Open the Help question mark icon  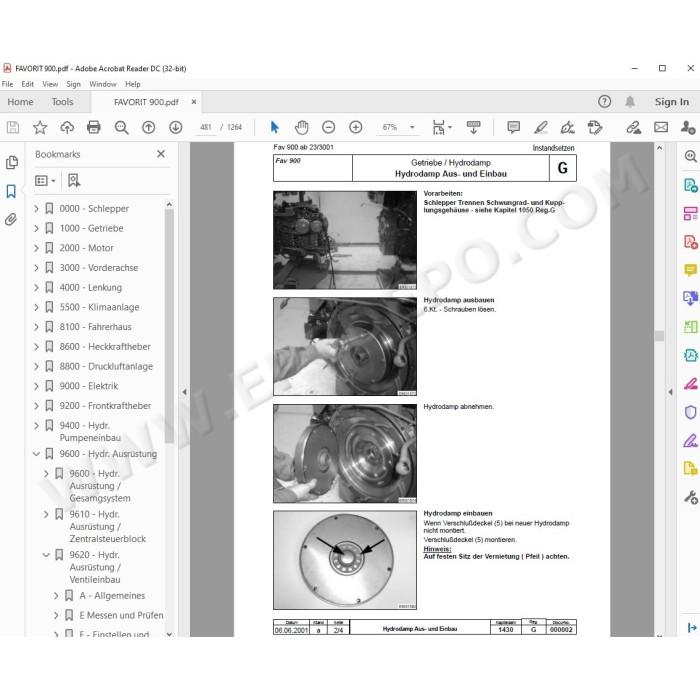click(604, 102)
